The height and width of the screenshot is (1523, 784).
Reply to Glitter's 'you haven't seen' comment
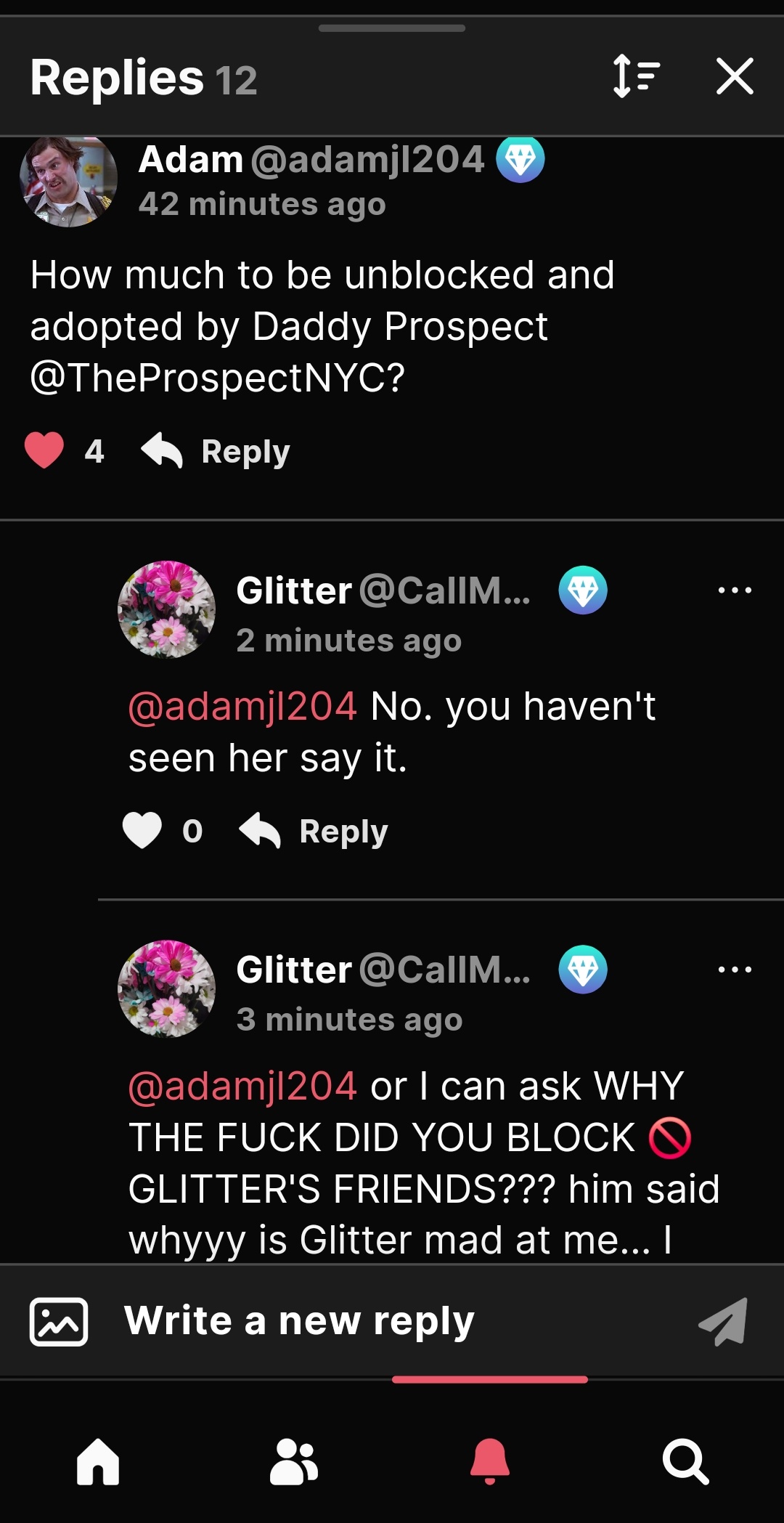tap(314, 831)
